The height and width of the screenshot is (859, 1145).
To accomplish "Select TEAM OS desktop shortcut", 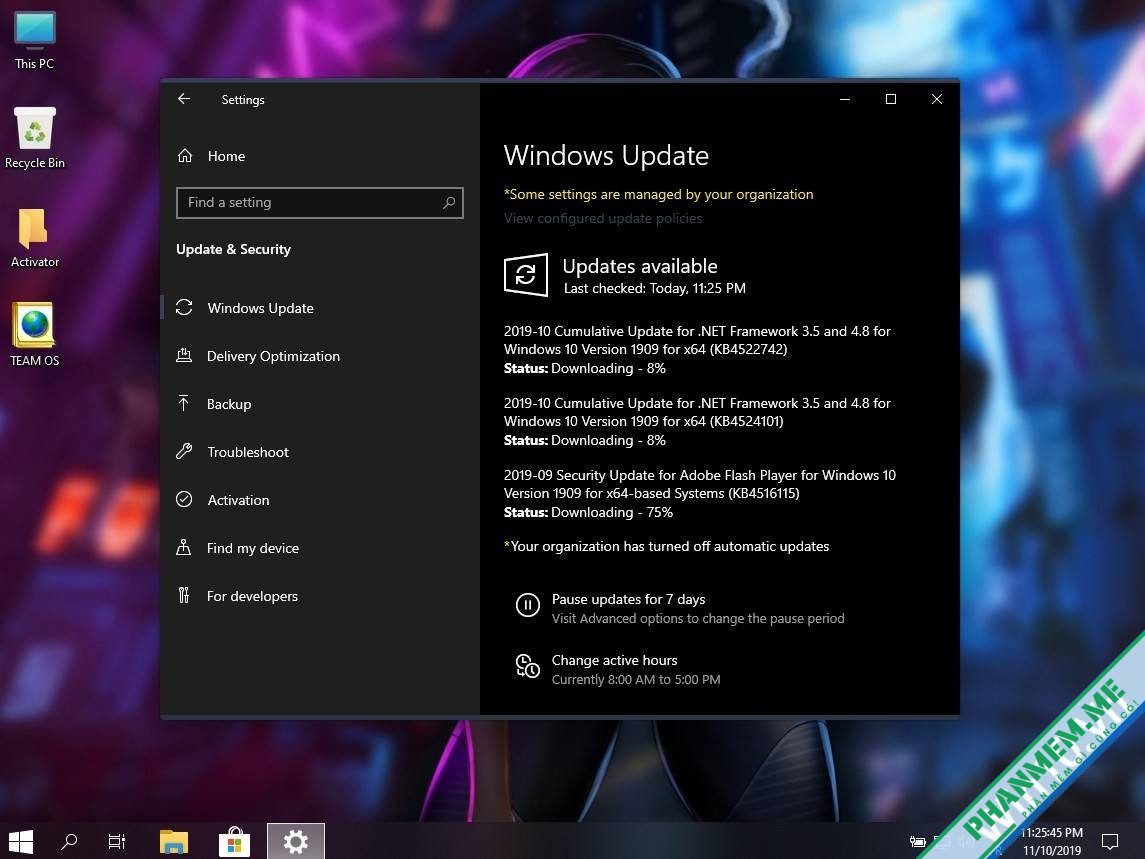I will pos(34,336).
